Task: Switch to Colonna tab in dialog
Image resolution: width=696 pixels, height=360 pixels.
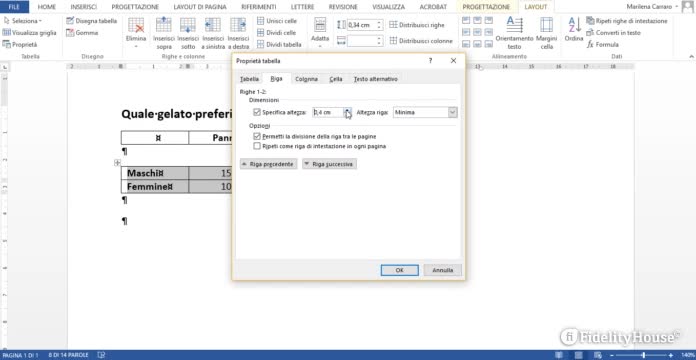Action: (306, 79)
